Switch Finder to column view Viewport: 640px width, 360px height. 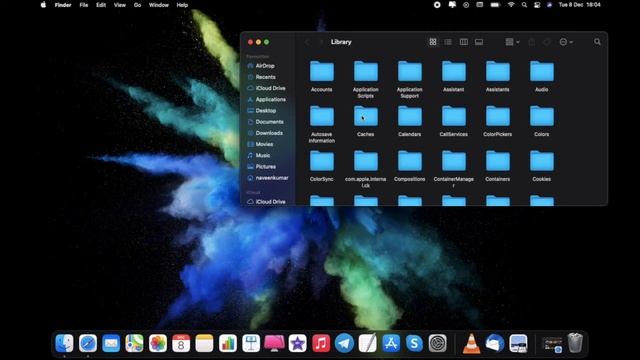[x=464, y=42]
